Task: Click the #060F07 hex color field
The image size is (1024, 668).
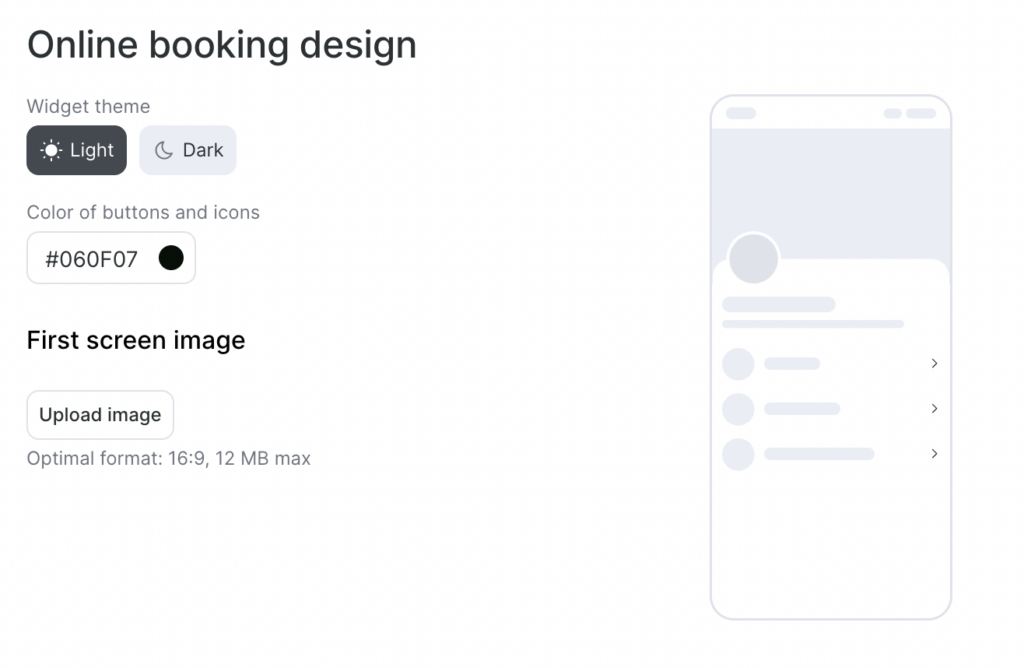Action: click(x=92, y=259)
